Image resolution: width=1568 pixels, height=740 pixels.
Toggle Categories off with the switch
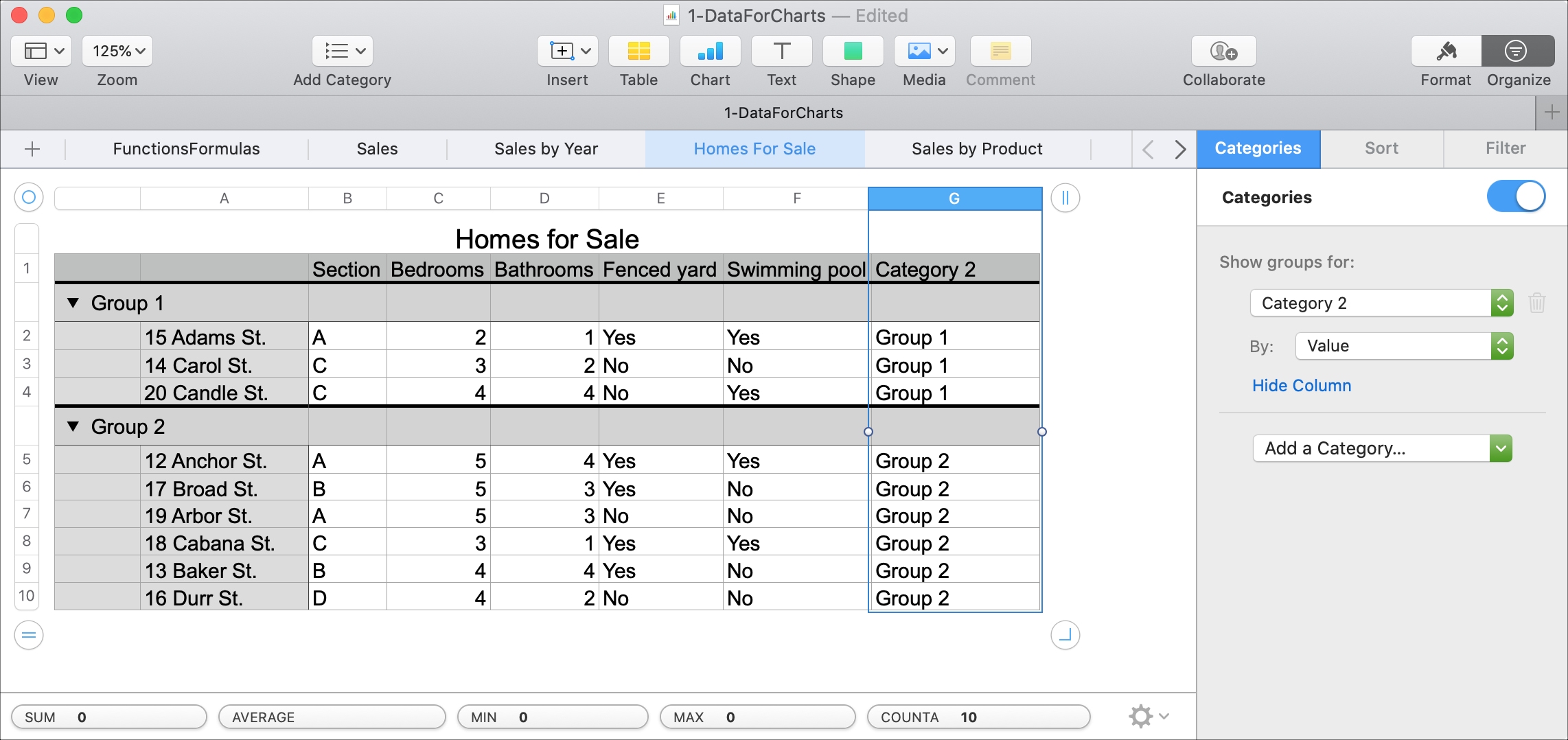click(x=1515, y=196)
